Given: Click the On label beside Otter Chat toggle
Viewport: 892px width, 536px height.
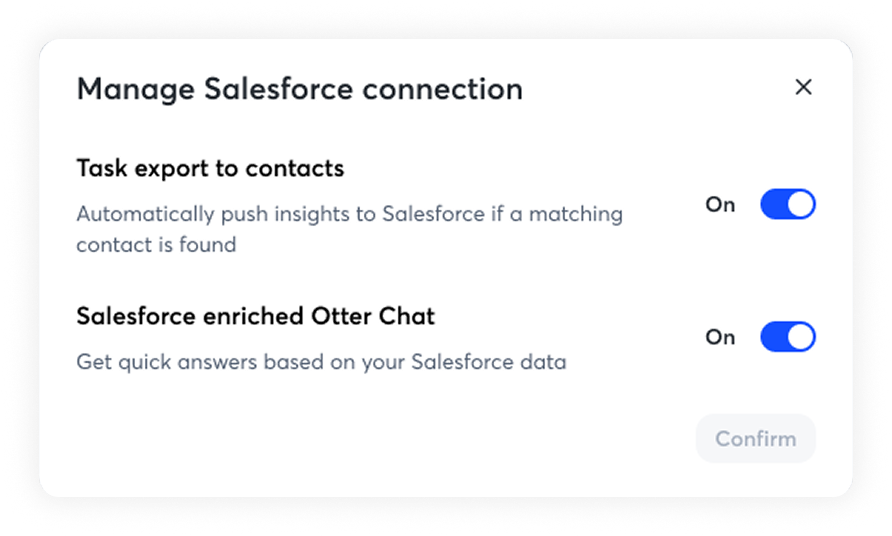Looking at the screenshot, I should [x=720, y=337].
